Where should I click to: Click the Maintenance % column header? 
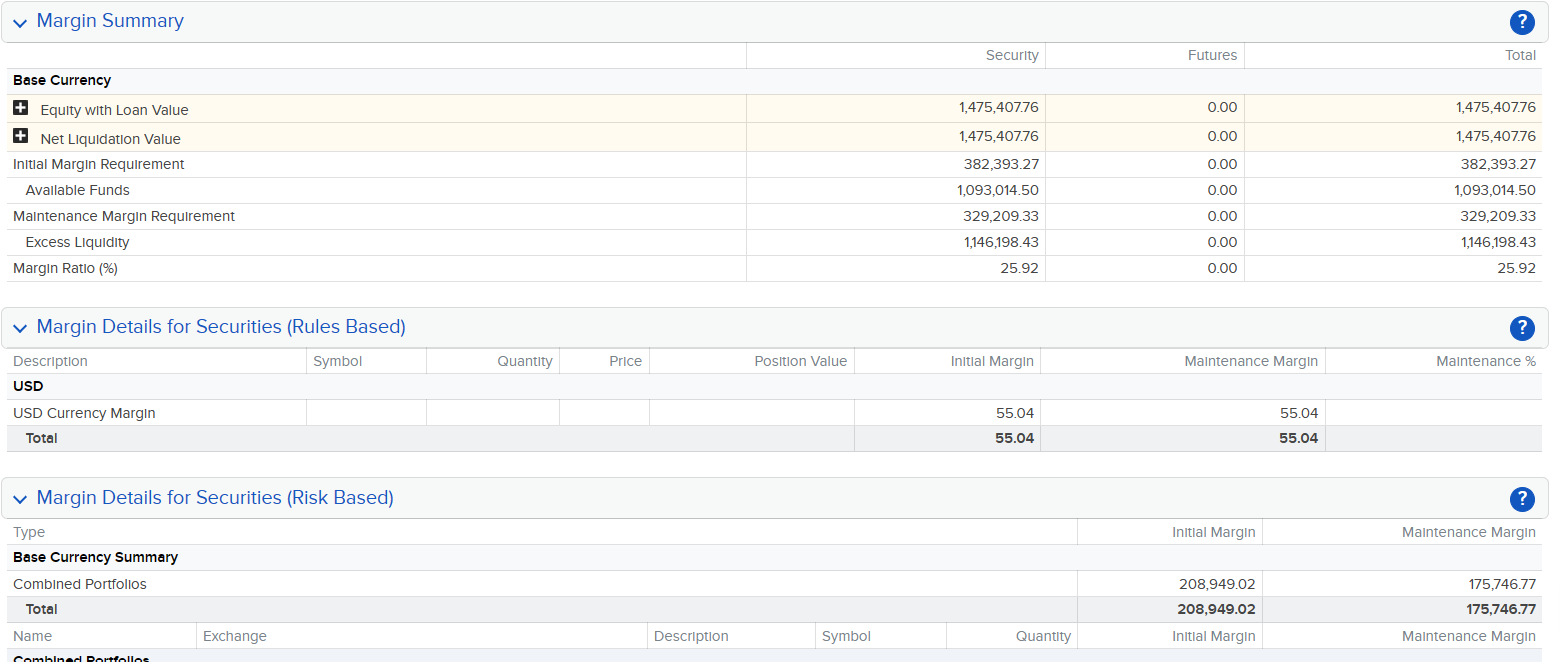pos(1485,361)
